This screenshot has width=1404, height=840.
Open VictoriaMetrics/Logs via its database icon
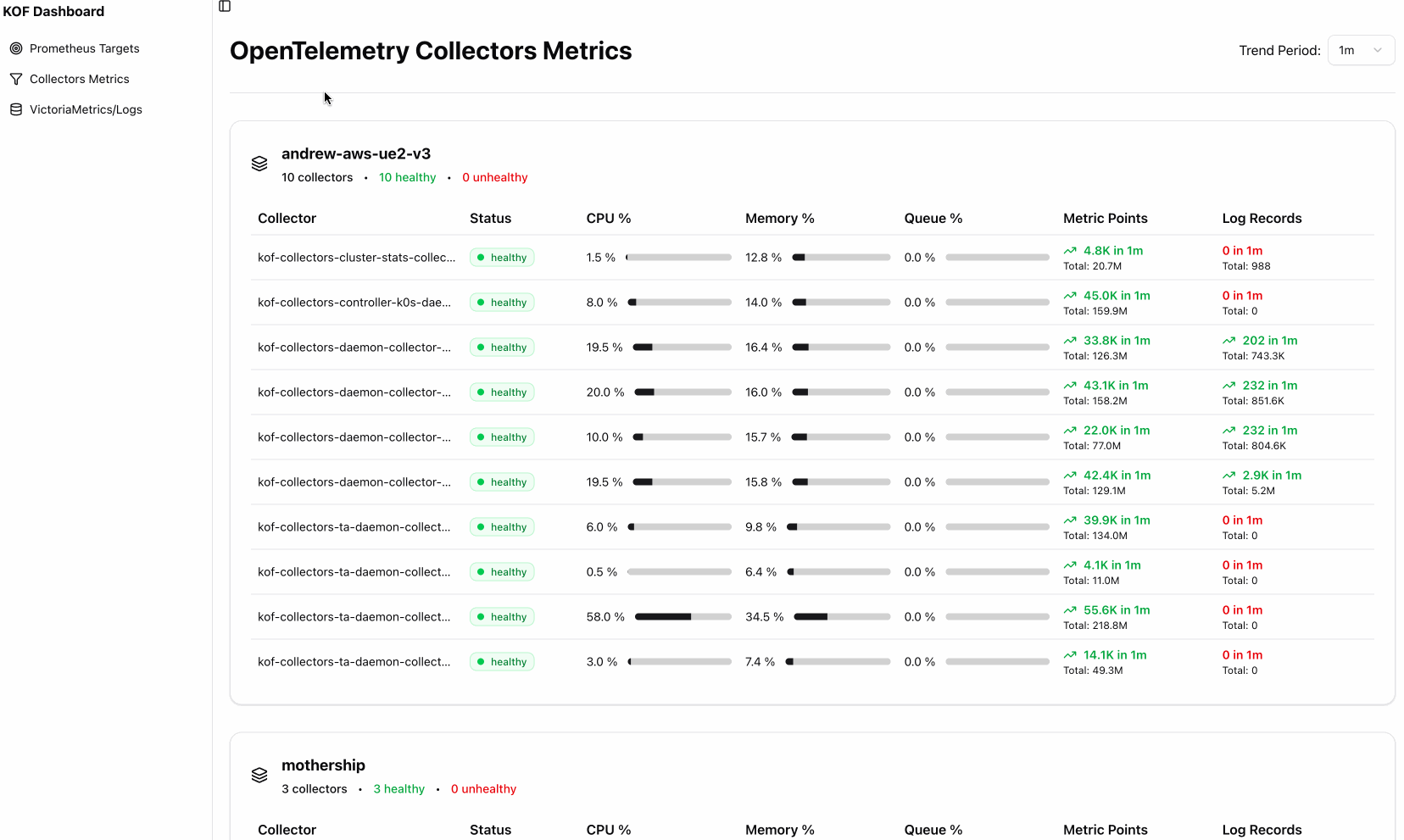click(x=15, y=108)
